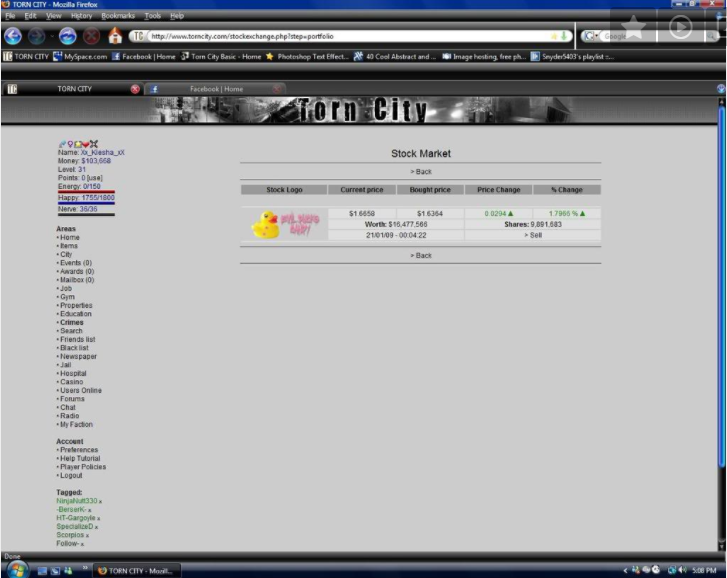This screenshot has height=578, width=727.
Task: Click the top Back link in Stock Market
Action: tap(421, 171)
